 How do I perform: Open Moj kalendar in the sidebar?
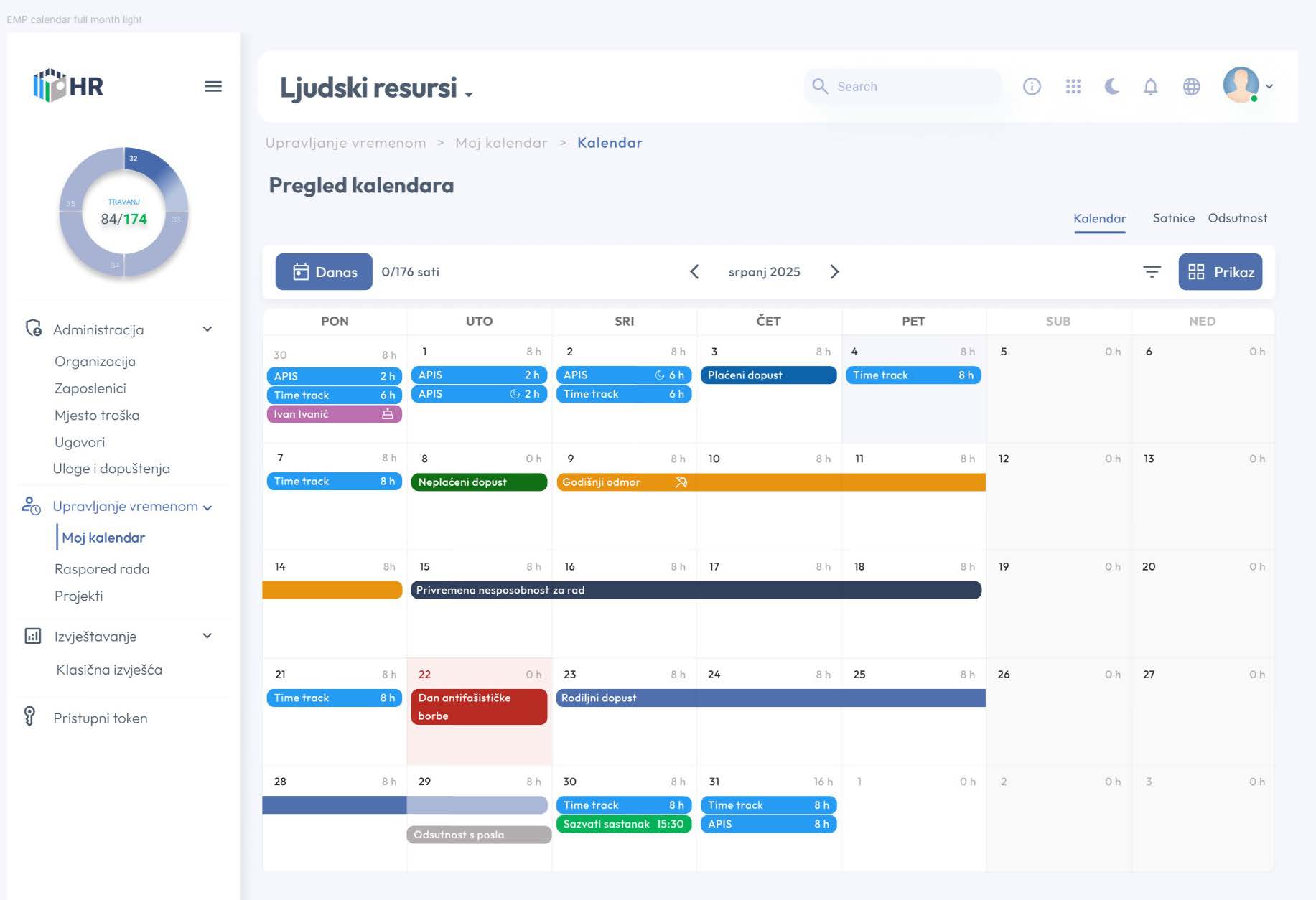[x=103, y=537]
